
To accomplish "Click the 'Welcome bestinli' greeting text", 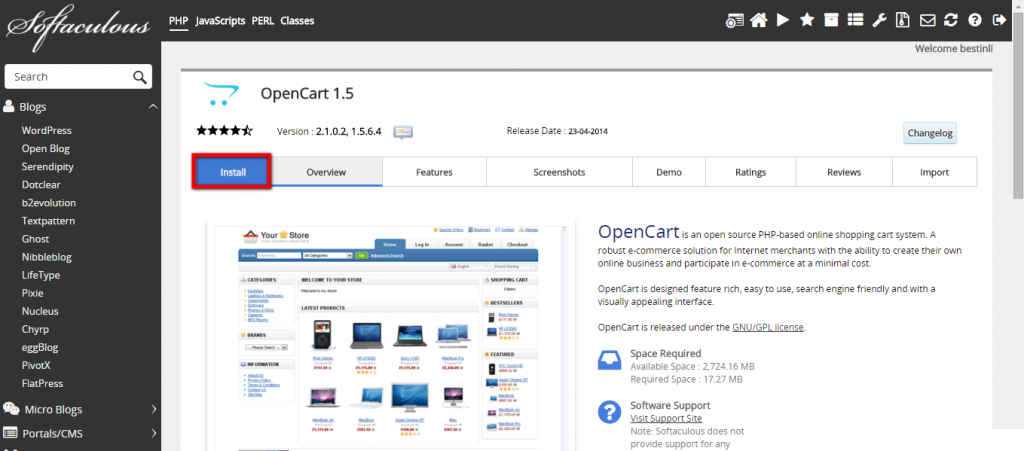I will pyautogui.click(x=953, y=48).
